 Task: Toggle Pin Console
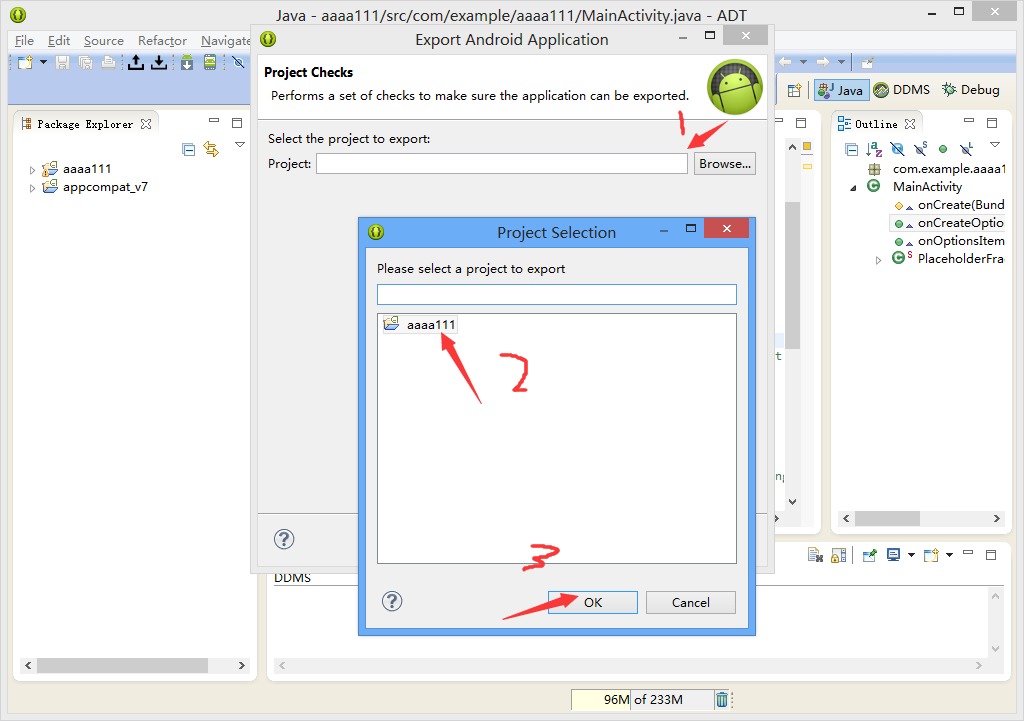[869, 555]
